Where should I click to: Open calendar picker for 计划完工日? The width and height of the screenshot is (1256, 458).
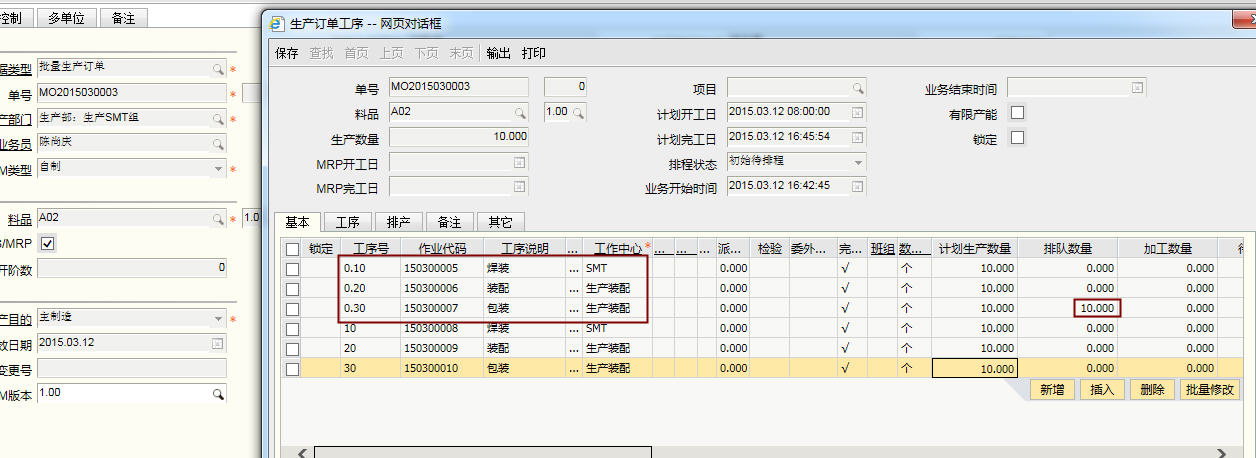(x=857, y=137)
